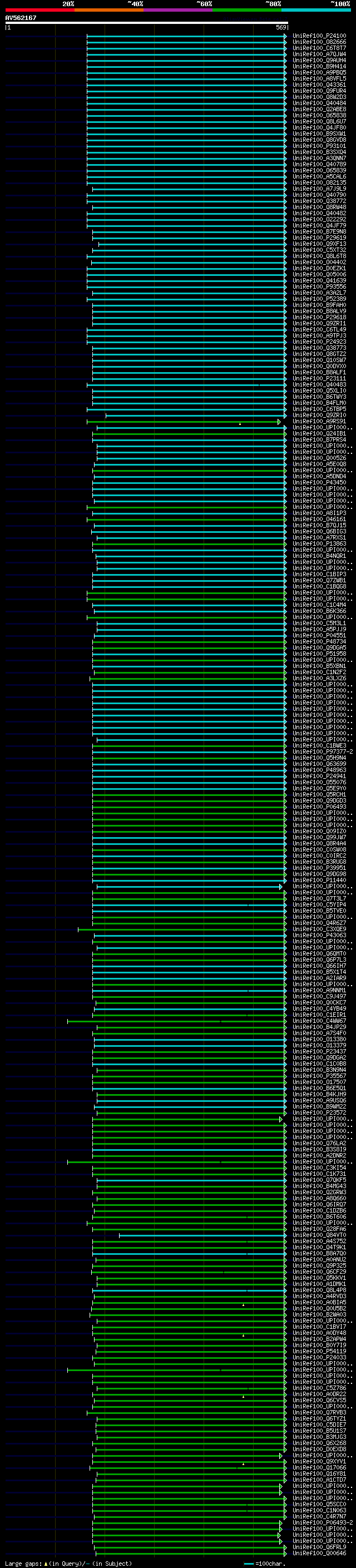The width and height of the screenshot is (356, 1568).
Task: Select hit label UniRef100_P24923
Action: (x=319, y=342)
